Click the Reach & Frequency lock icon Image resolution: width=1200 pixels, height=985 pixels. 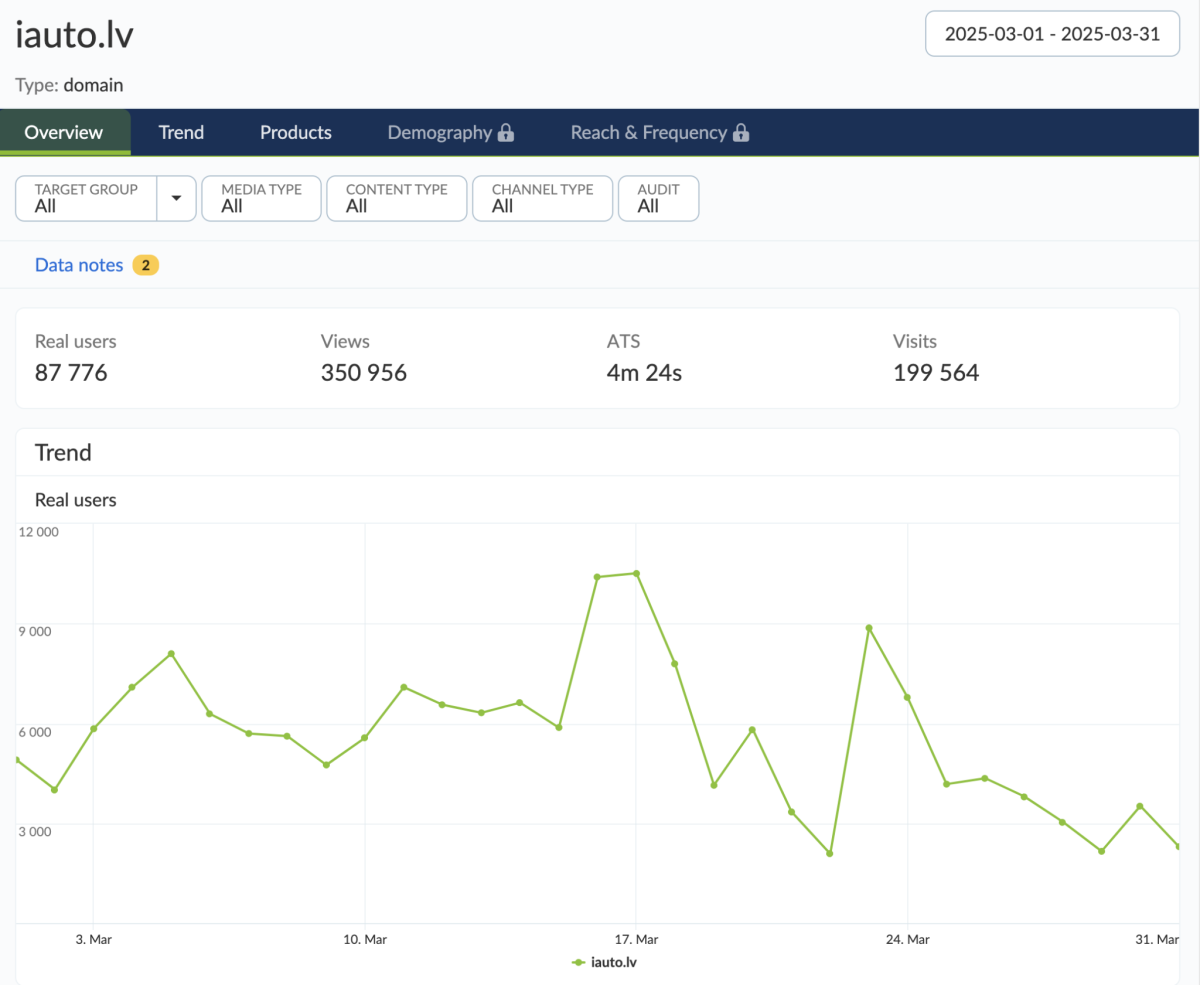[x=741, y=133]
